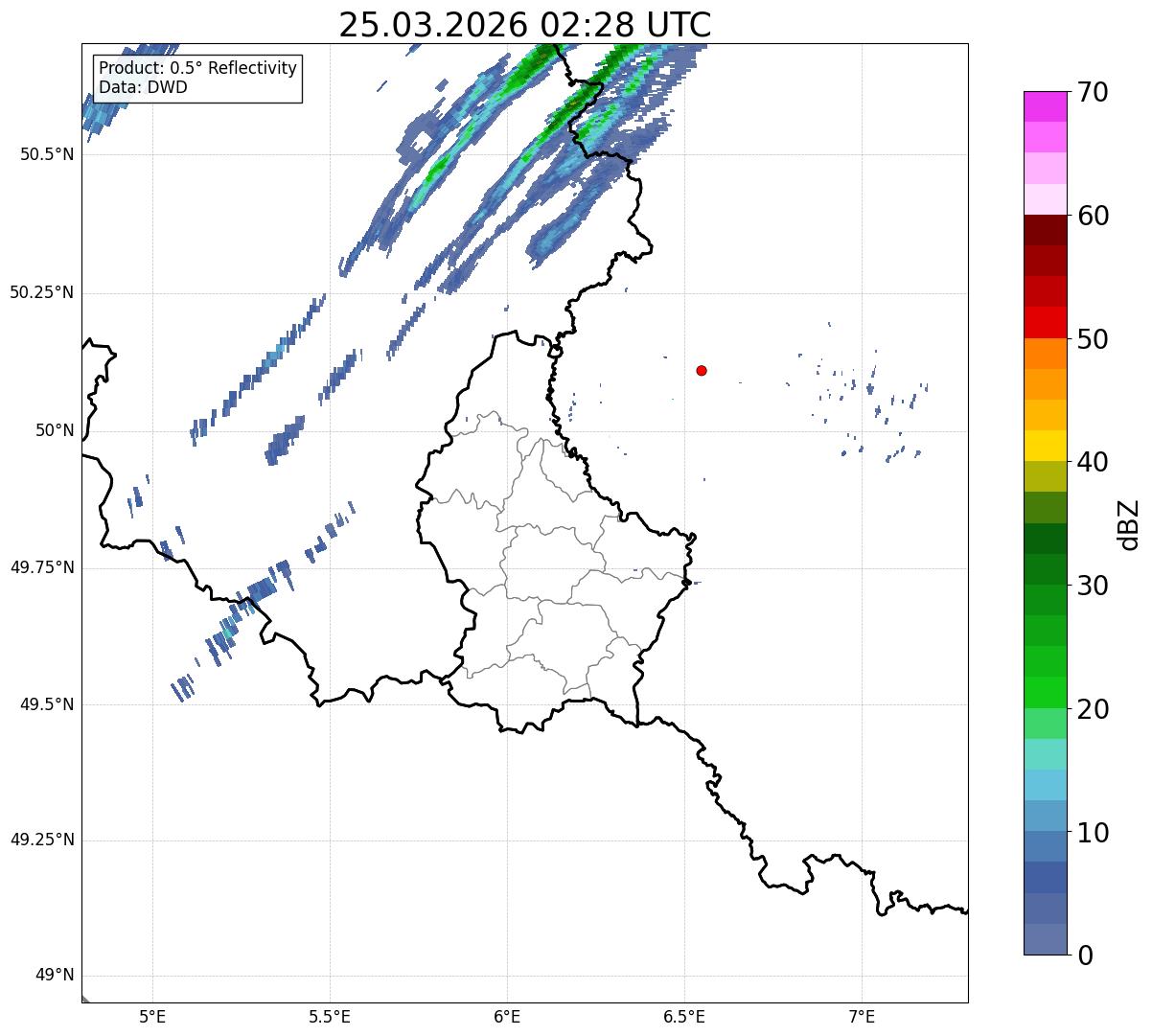Click the orange swatch below the 50 dBZ mark
1152x1036 pixels.
[x=1045, y=353]
